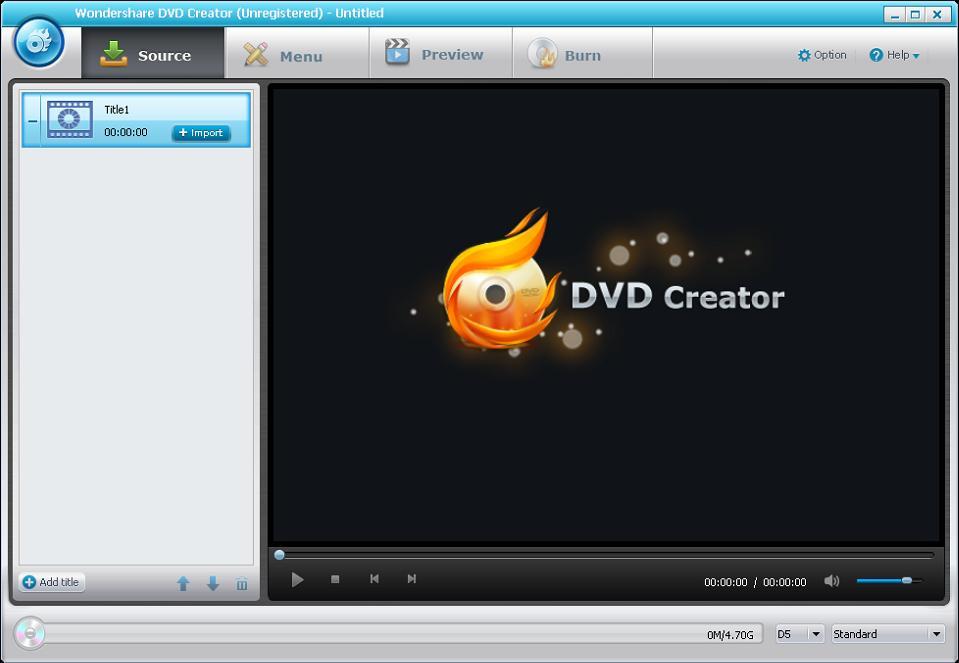Delete the selected title using trash icon
This screenshot has width=959, height=663.
(x=241, y=584)
